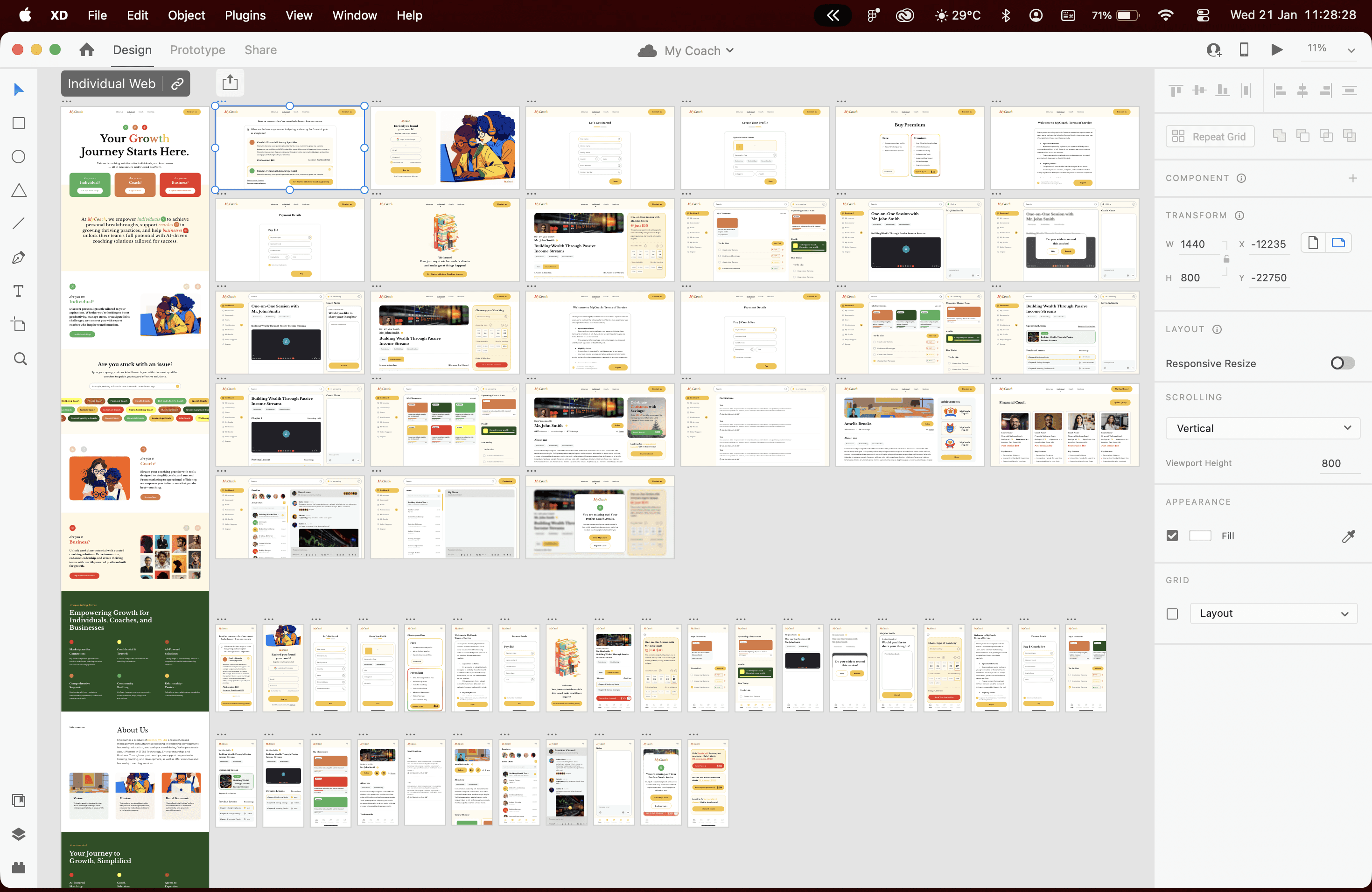Expand the Layout grid type dropdown
Image resolution: width=1372 pixels, height=892 pixels.
1274,613
